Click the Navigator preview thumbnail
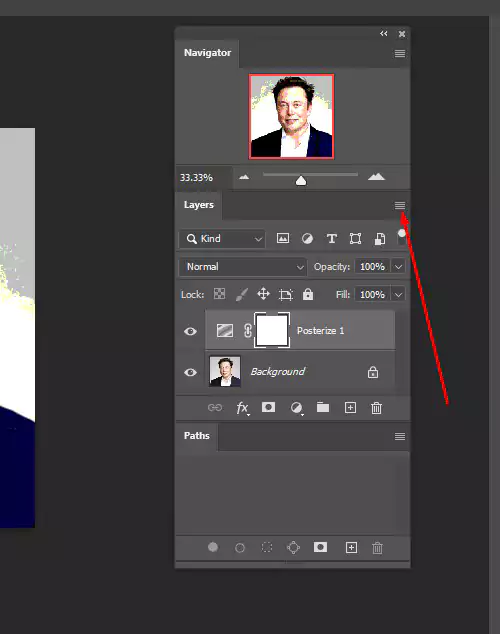This screenshot has height=634, width=500. [x=291, y=116]
